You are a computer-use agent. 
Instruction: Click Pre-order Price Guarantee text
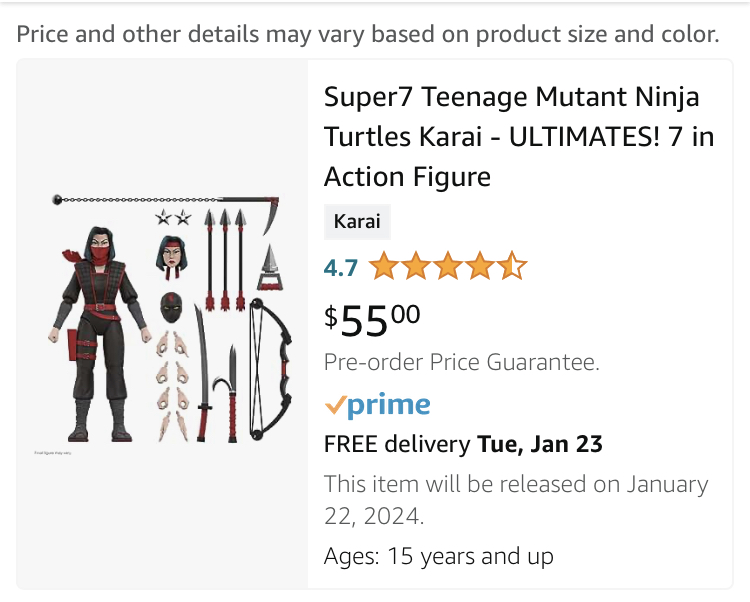tap(461, 362)
